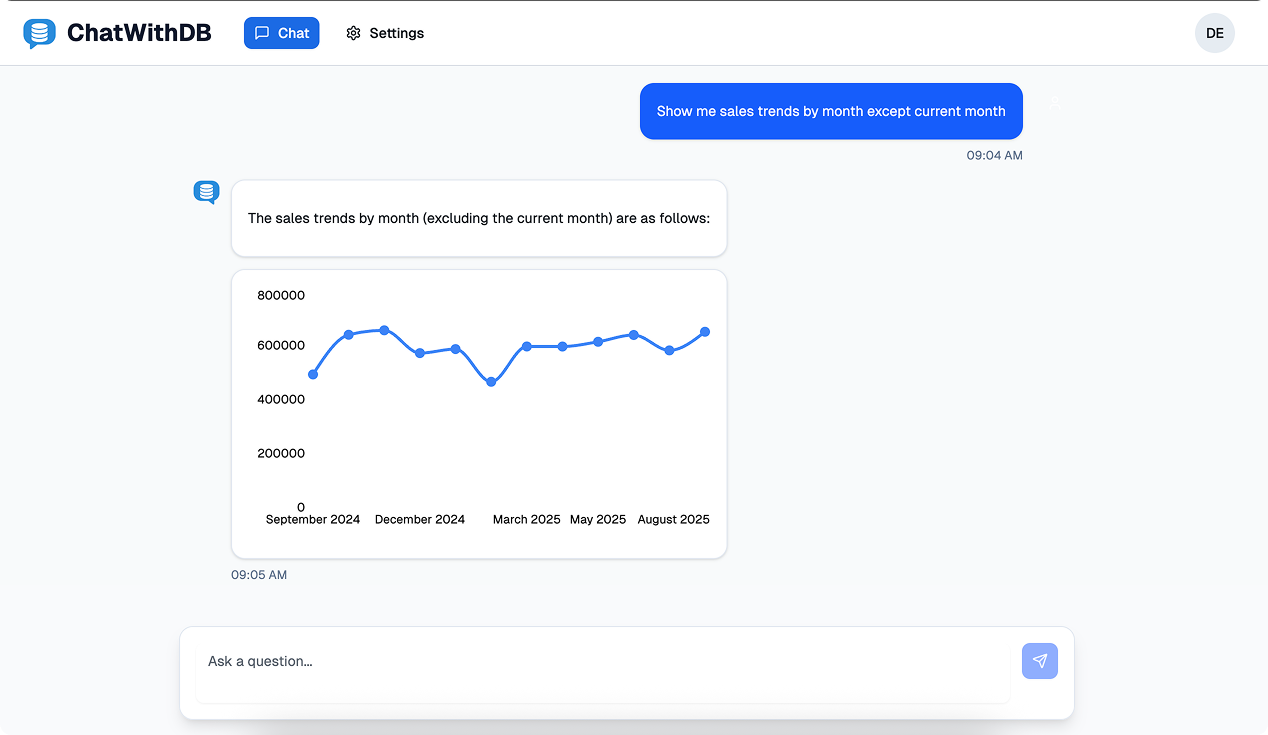Click the bot avatar icon beside the response
The height and width of the screenshot is (735, 1268).
[206, 192]
